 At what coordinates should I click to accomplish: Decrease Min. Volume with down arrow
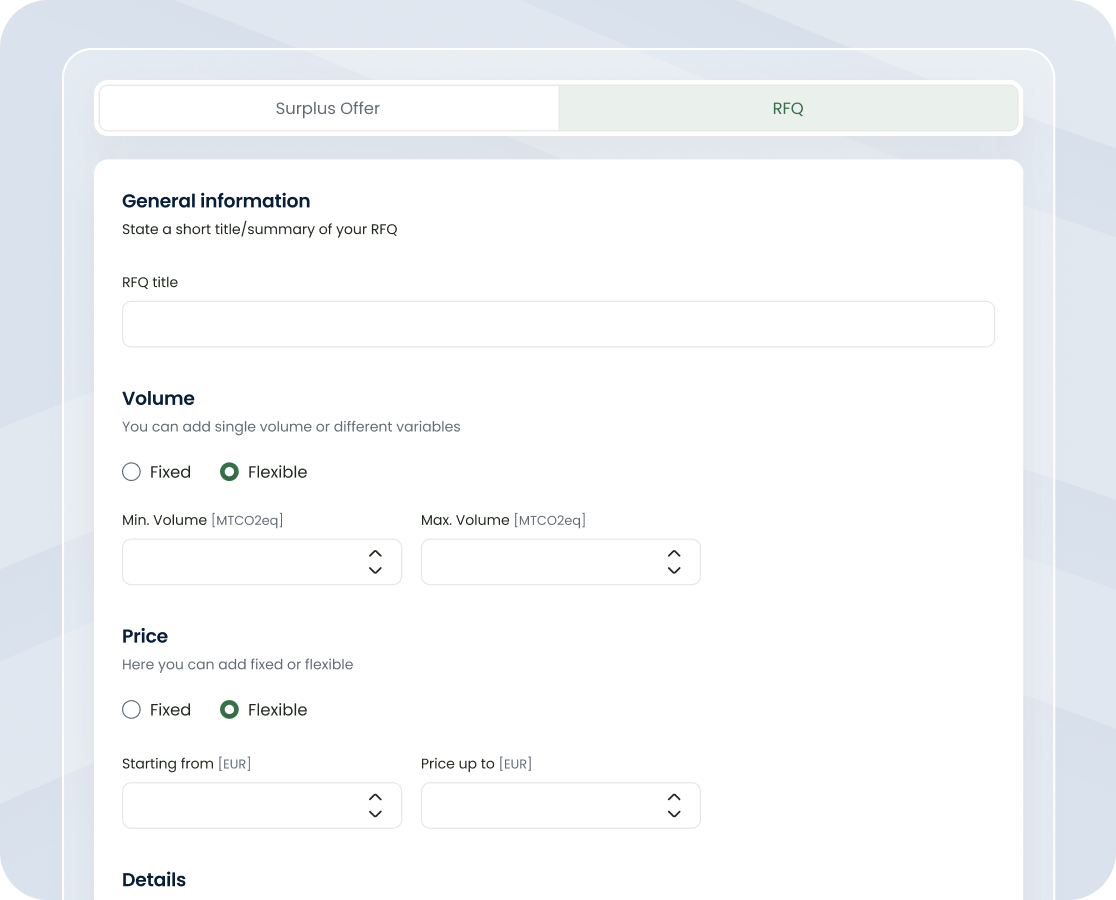375,570
